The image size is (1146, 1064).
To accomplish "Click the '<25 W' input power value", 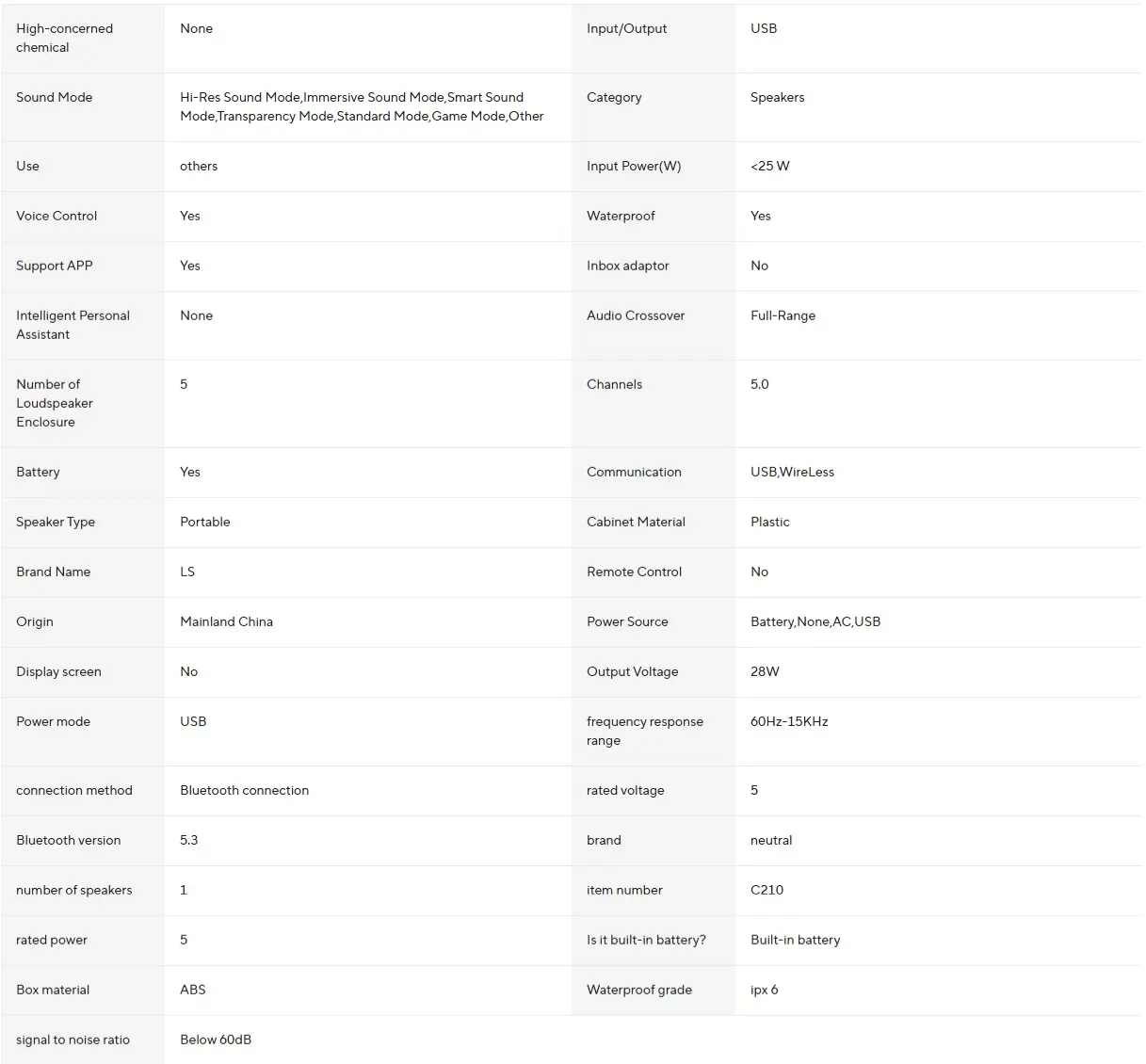I will click(769, 166).
